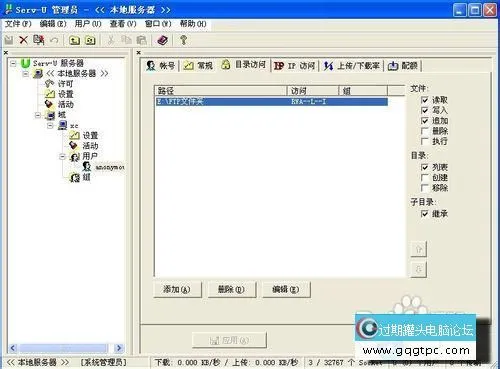This screenshot has width=500, height=369.
Task: Select the anonymous user in the tree
Action: [x=103, y=167]
